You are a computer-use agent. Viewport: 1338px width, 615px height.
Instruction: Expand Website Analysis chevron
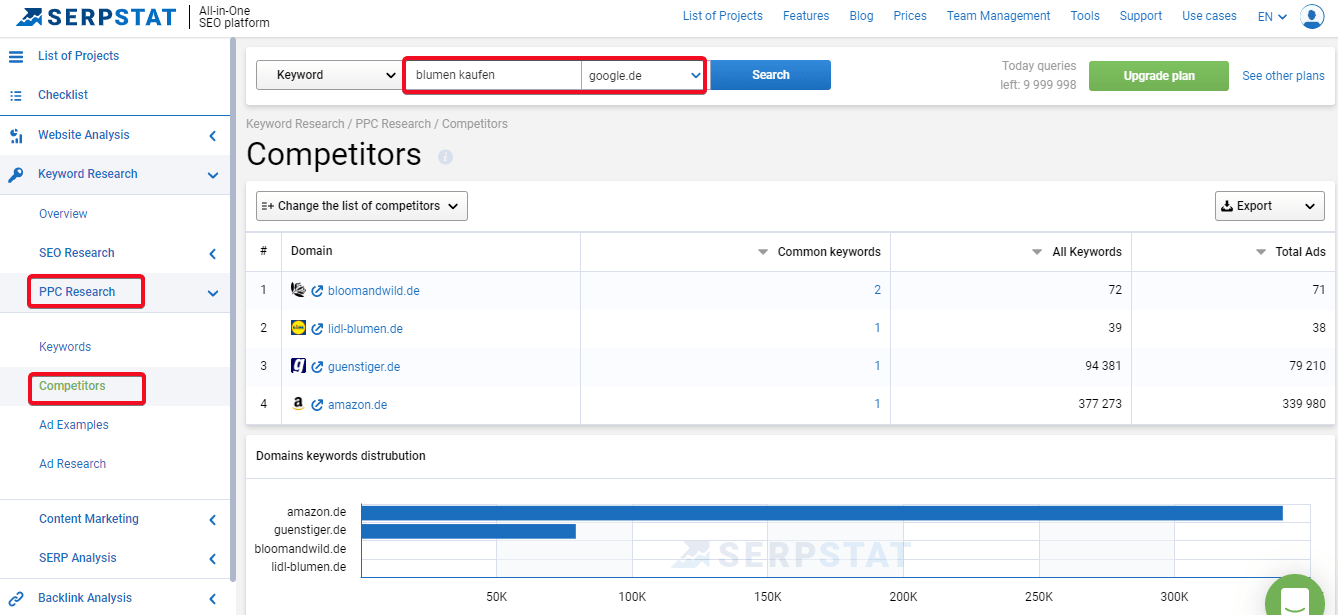212,136
